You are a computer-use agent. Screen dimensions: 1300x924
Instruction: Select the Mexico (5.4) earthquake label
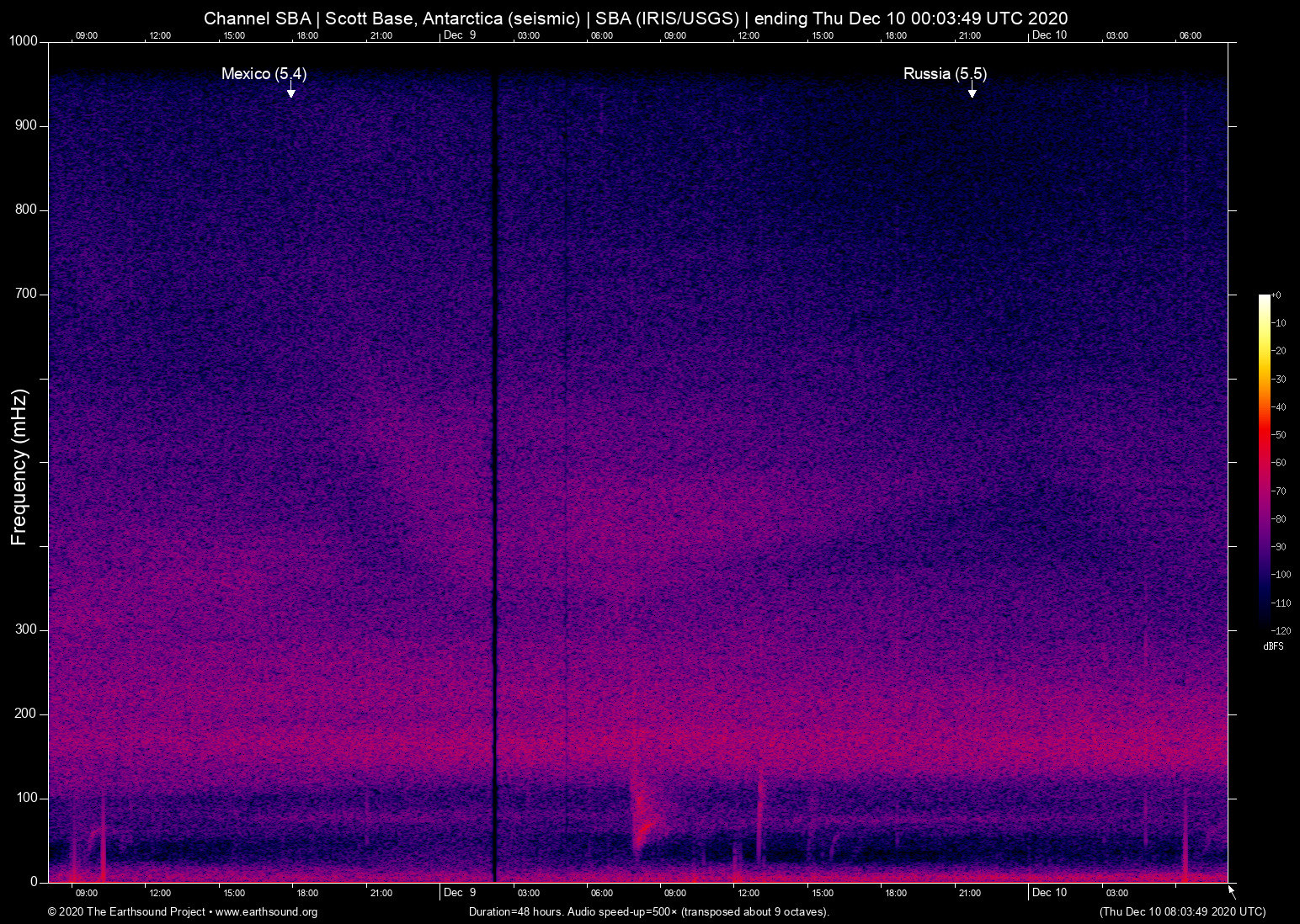pos(264,74)
